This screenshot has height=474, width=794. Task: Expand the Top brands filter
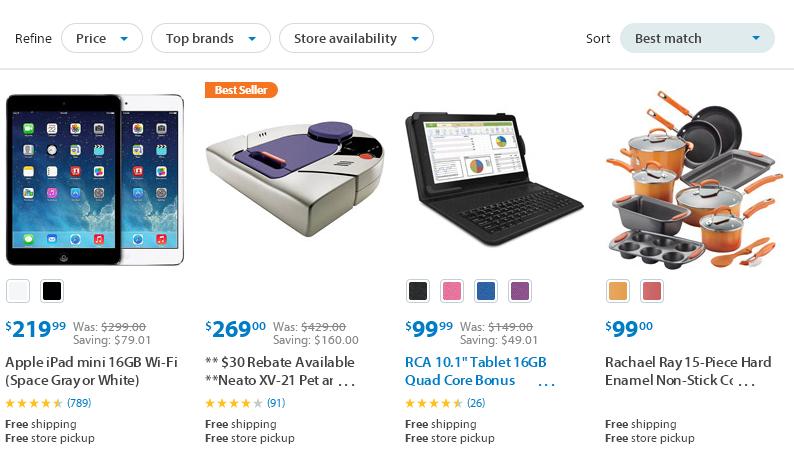click(210, 39)
